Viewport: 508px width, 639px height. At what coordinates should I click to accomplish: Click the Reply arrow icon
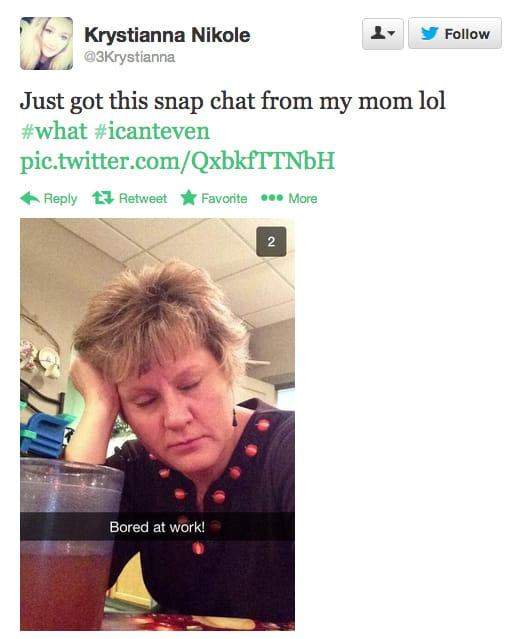(x=30, y=198)
